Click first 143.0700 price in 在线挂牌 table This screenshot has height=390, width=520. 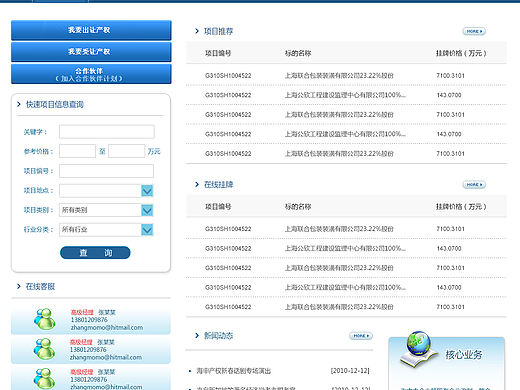[449, 248]
